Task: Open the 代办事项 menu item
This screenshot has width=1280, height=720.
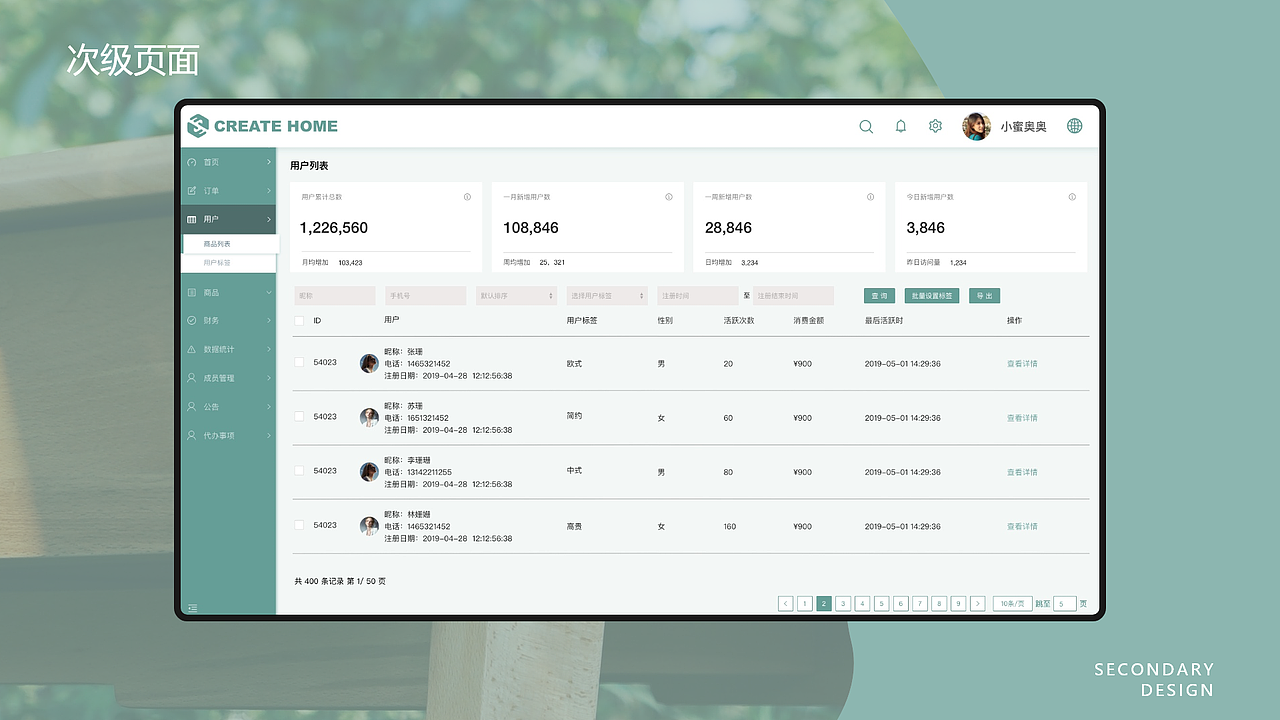Action: tap(228, 435)
